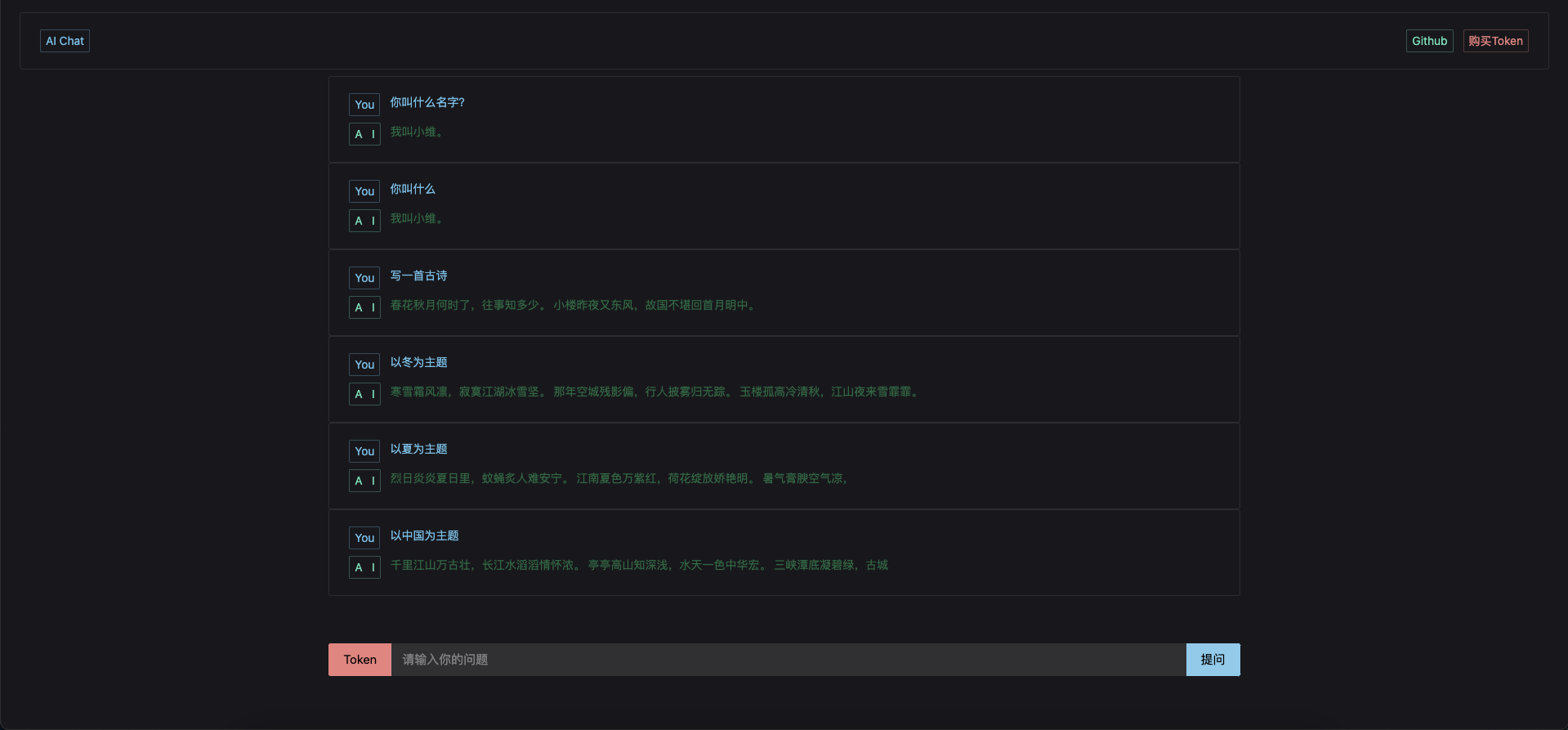Click the AI badge beside 千里江山万古壮 poem
1568x730 pixels.
pyautogui.click(x=364, y=567)
